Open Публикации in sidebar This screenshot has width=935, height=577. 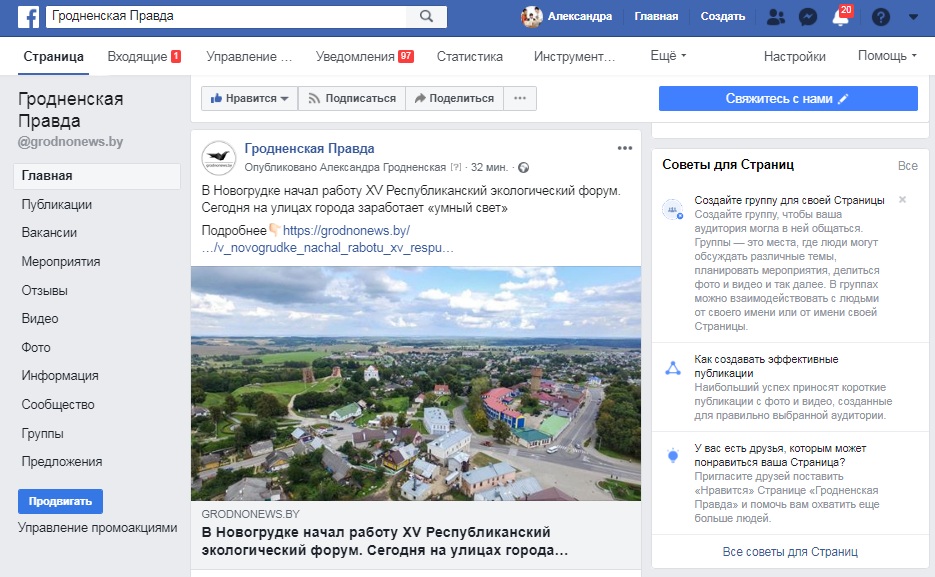(57, 204)
